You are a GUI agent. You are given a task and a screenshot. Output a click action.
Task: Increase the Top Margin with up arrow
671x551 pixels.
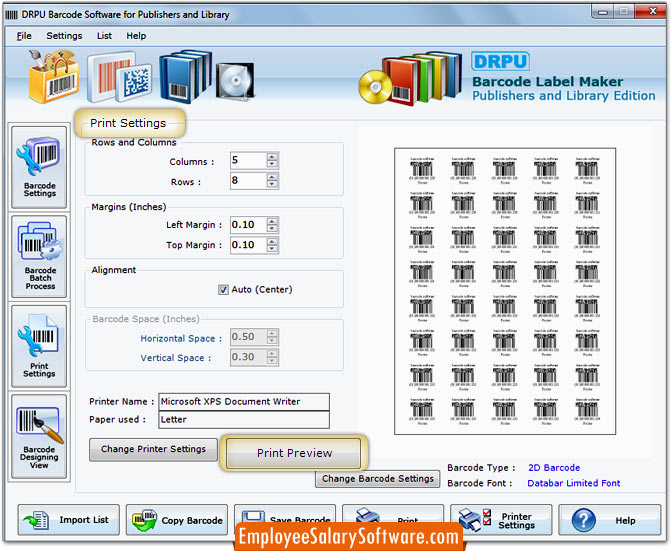[272, 242]
